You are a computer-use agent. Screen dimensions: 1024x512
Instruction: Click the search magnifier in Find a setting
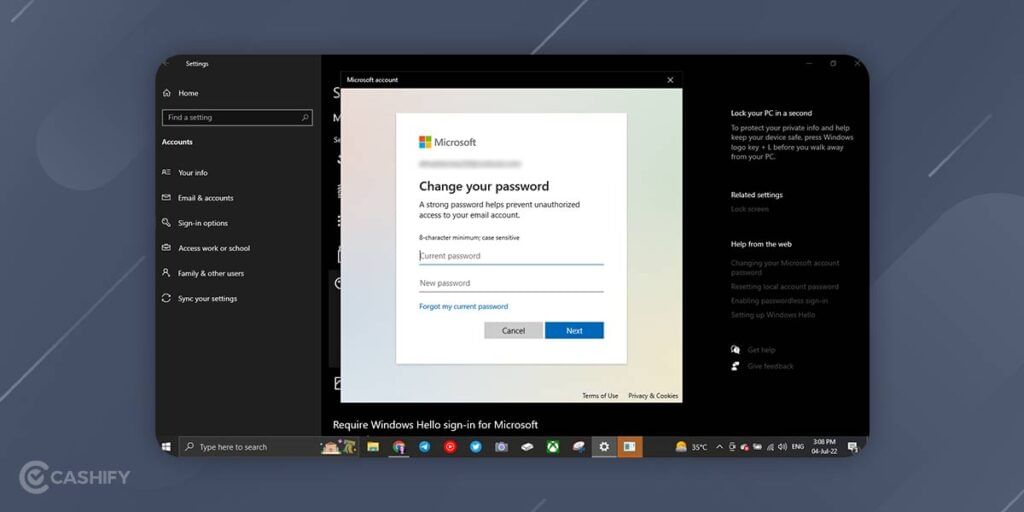point(305,118)
